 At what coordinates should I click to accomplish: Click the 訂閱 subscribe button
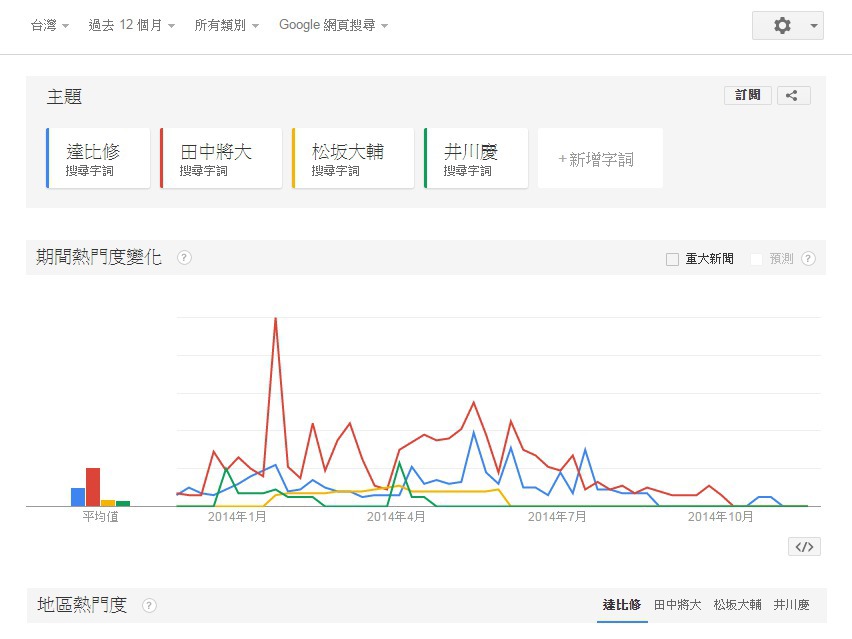(x=747, y=96)
